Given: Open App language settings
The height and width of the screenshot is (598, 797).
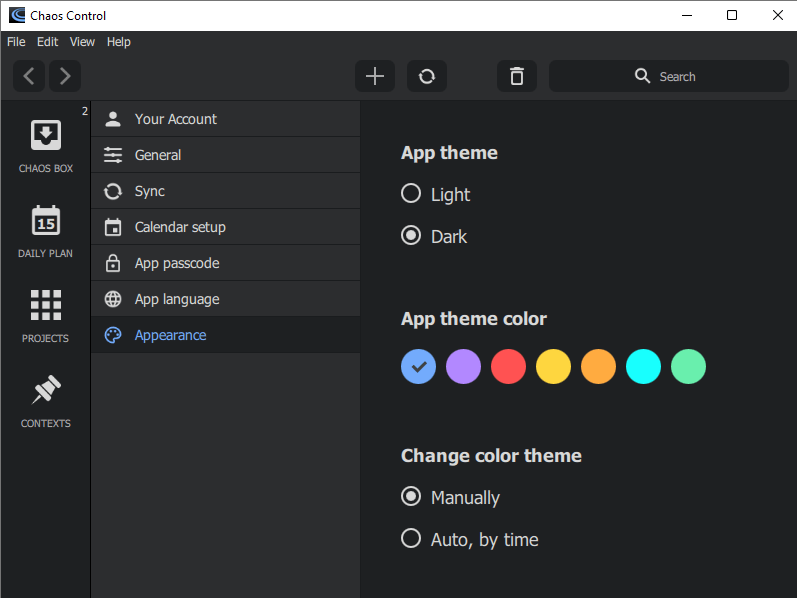Looking at the screenshot, I should tap(226, 299).
